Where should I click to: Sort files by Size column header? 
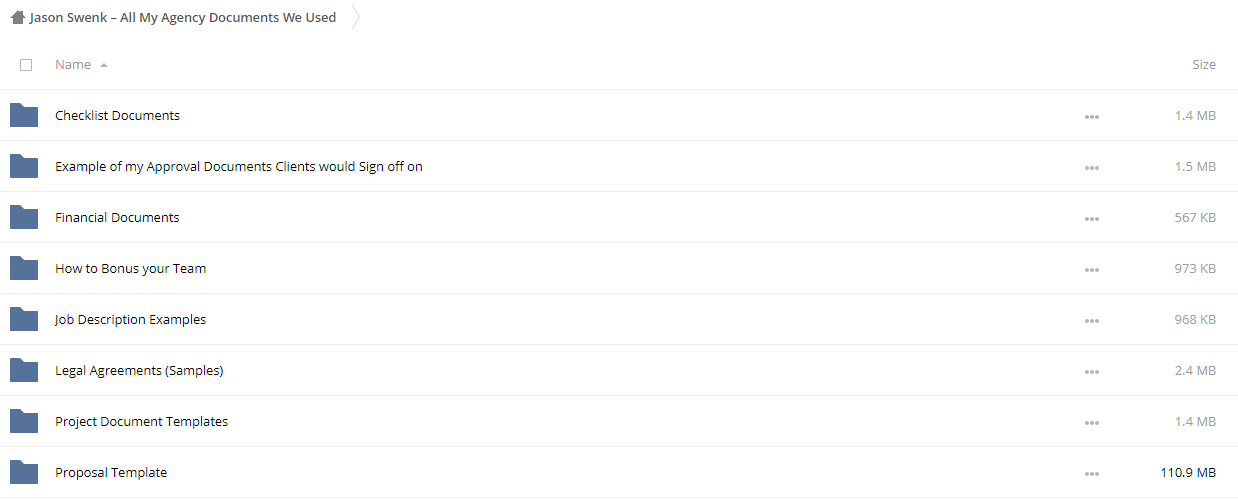pyautogui.click(x=1204, y=65)
